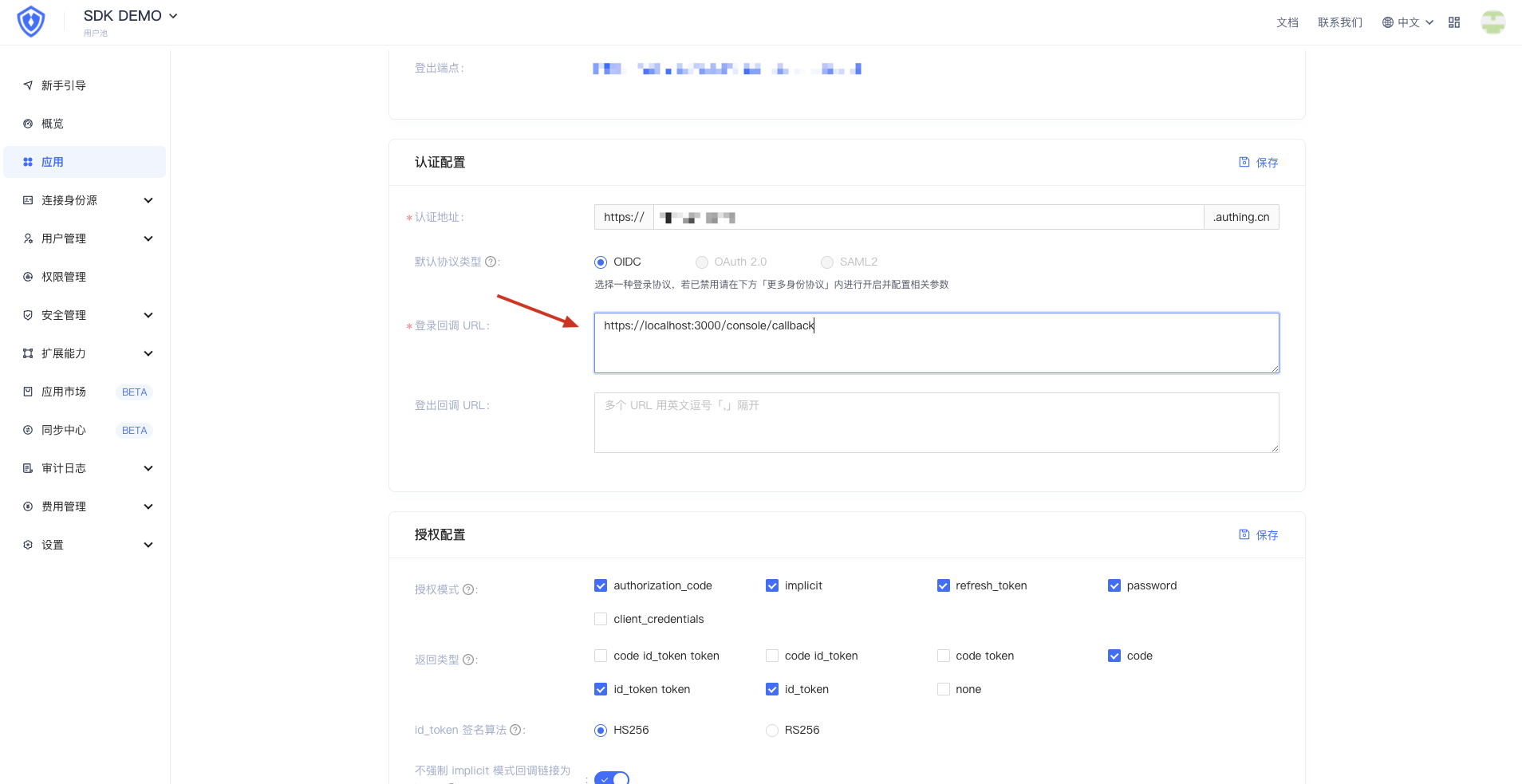Expand the 连接身份源 sidebar section
Image resolution: width=1522 pixels, height=784 pixels.
86,200
